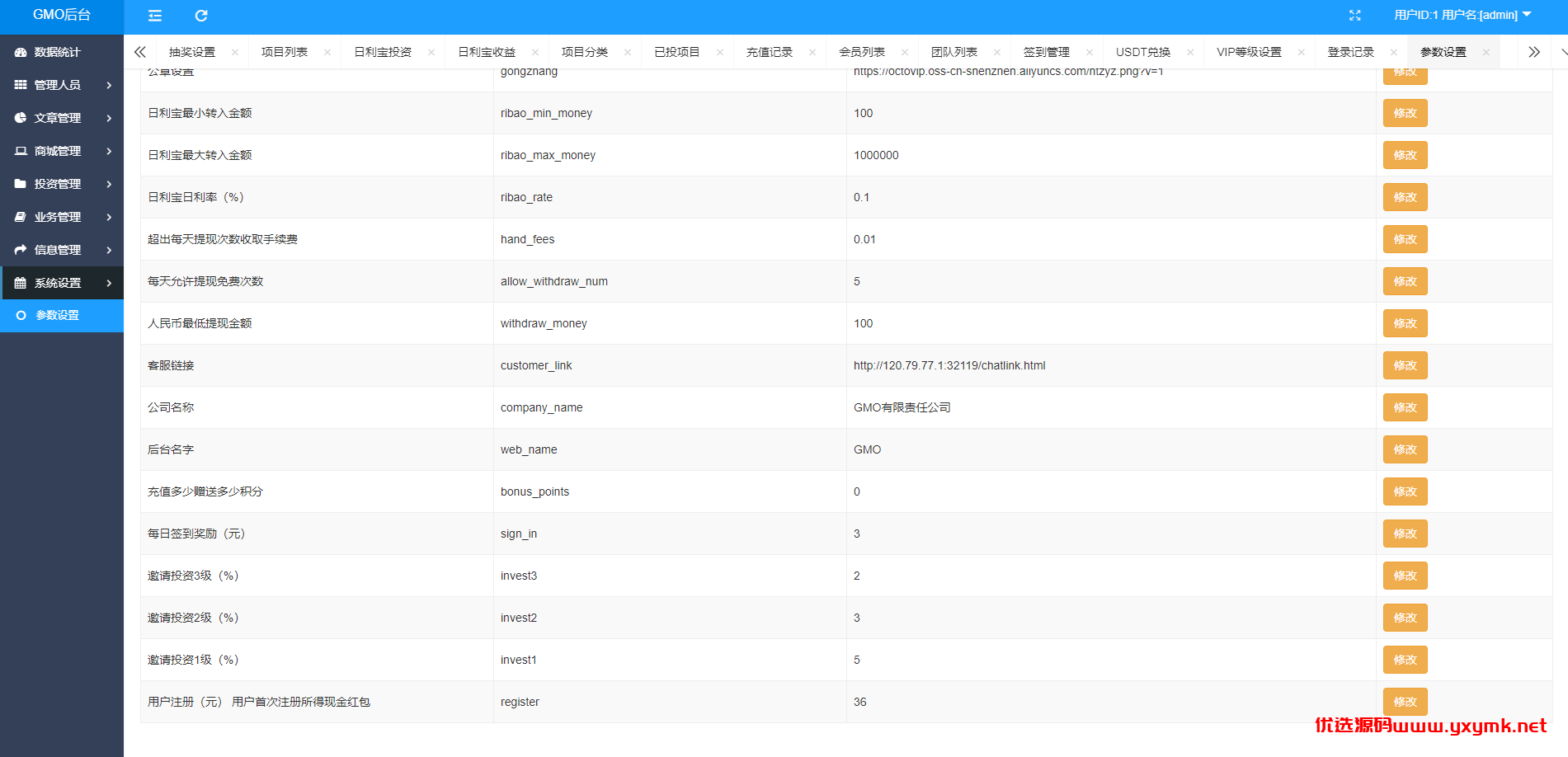Expand the 文章管理 submenu arrow
1568x757 pixels.
(x=109, y=118)
